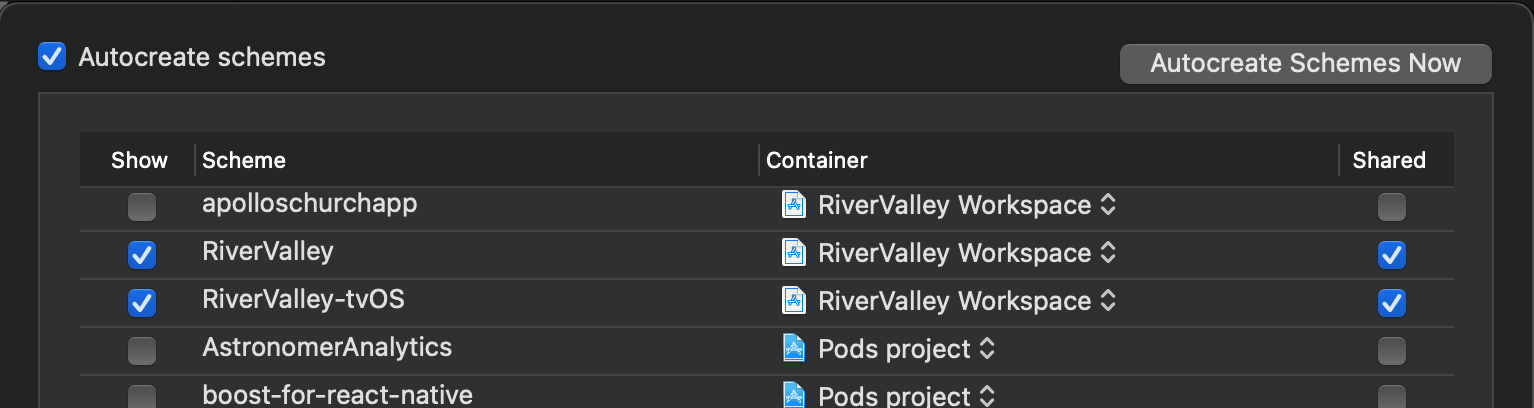Click the RiverValley-tvOS workspace container icon
The height and width of the screenshot is (408, 1534).
[x=793, y=300]
